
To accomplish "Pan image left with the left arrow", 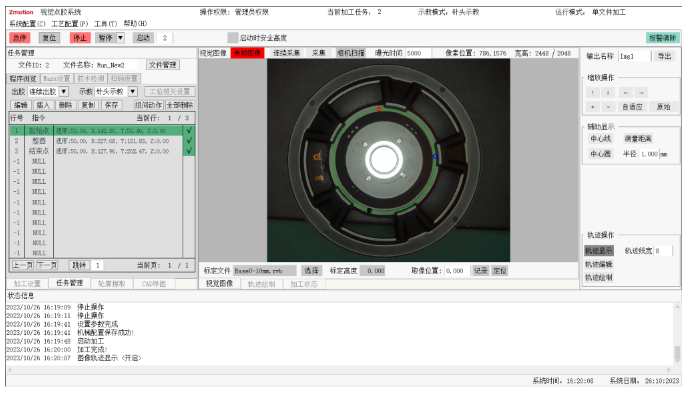I will click(x=625, y=93).
